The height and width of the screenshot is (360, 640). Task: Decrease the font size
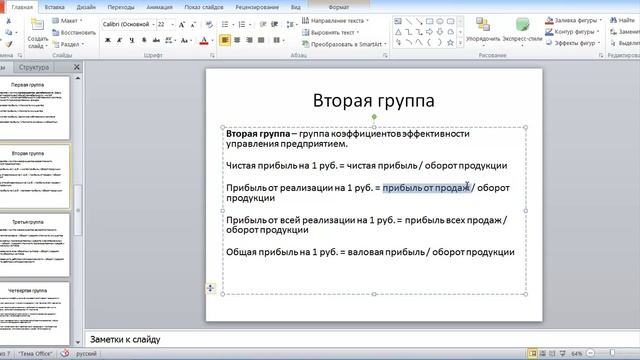[x=194, y=24]
